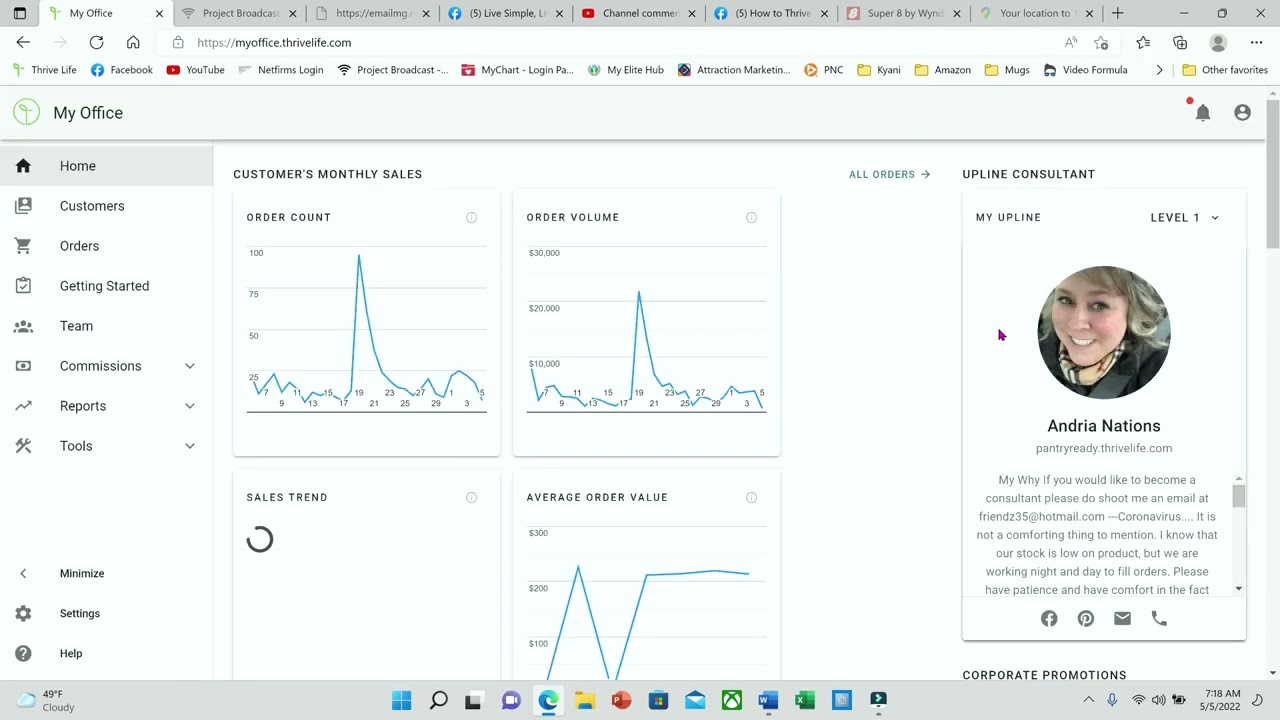Go to Home in sidebar
1280x720 pixels.
pos(106,166)
